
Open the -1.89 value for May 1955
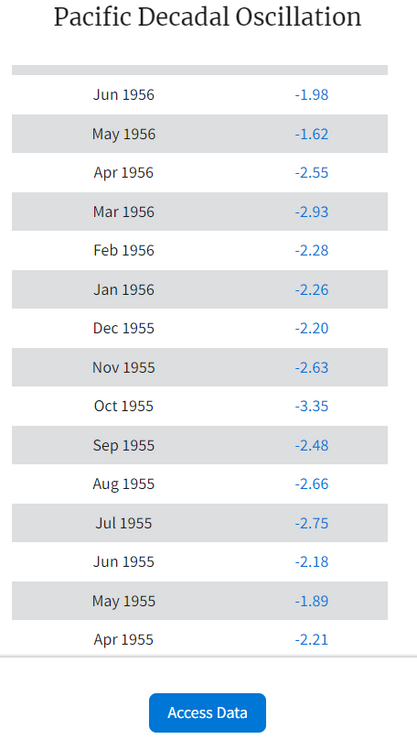click(312, 601)
